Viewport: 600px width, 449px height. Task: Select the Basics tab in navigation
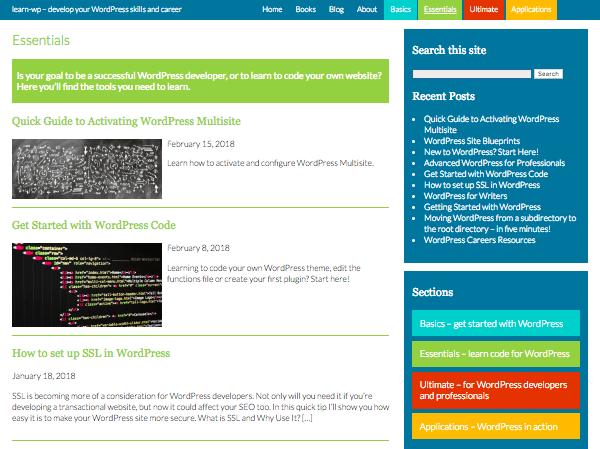pos(400,10)
